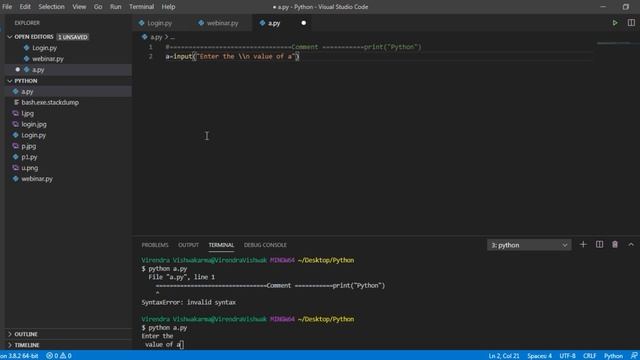The image size is (640, 360).
Task: Open the Terminal menu
Action: pyautogui.click(x=142, y=7)
